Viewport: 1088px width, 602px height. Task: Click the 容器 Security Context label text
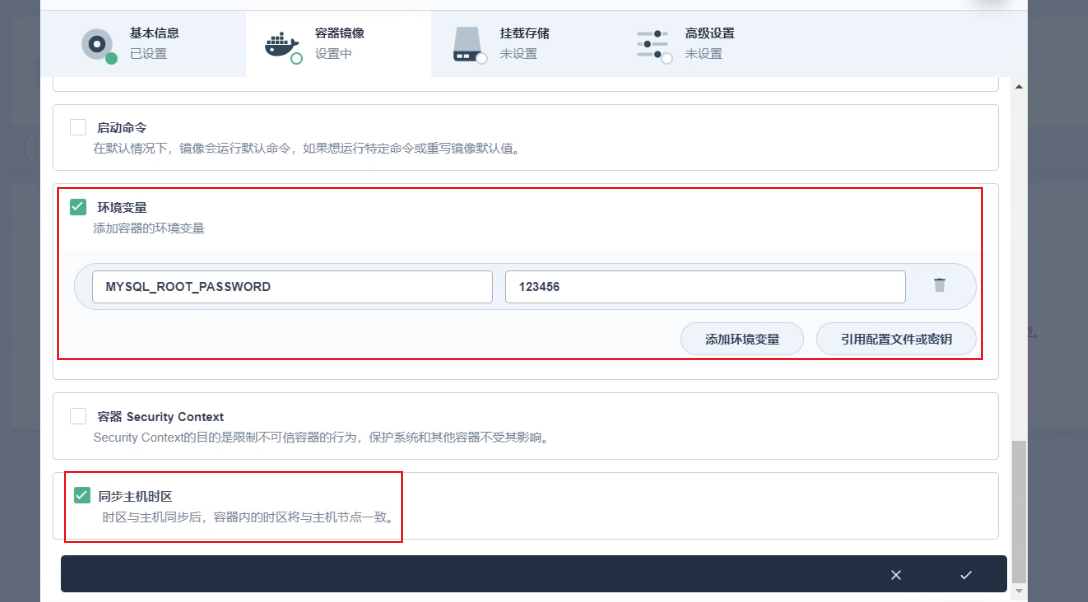(160, 417)
